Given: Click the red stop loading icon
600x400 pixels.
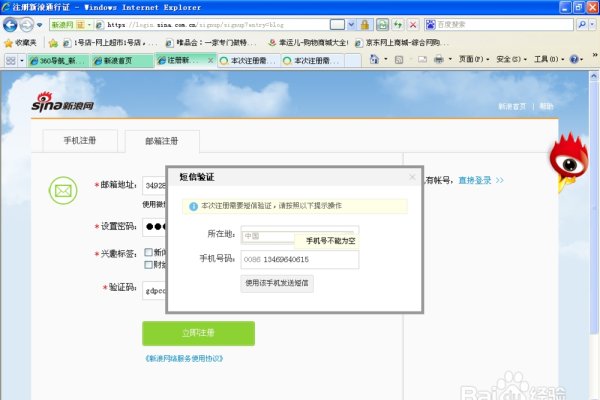Looking at the screenshot, I should 413,25.
